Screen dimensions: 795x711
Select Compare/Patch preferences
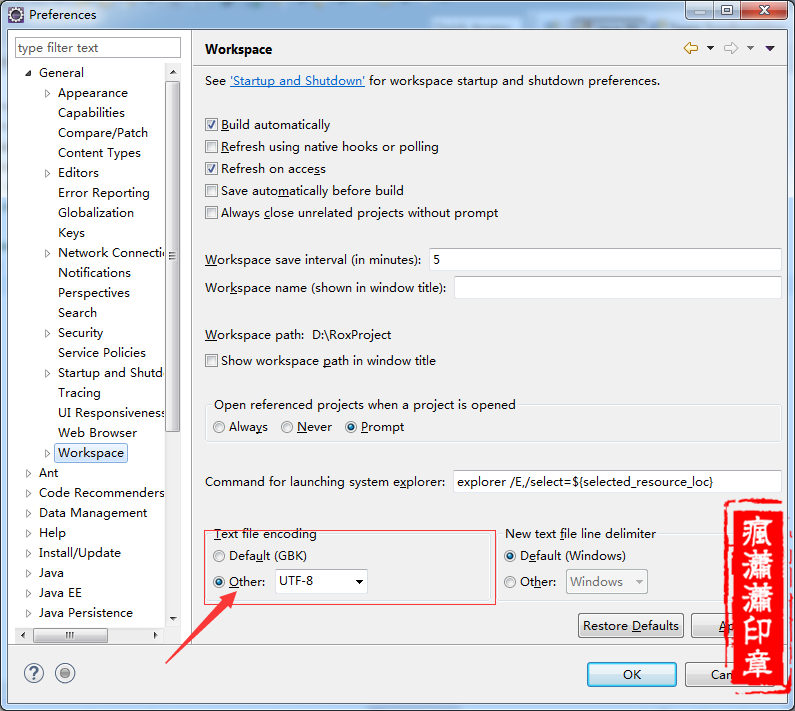pos(103,133)
